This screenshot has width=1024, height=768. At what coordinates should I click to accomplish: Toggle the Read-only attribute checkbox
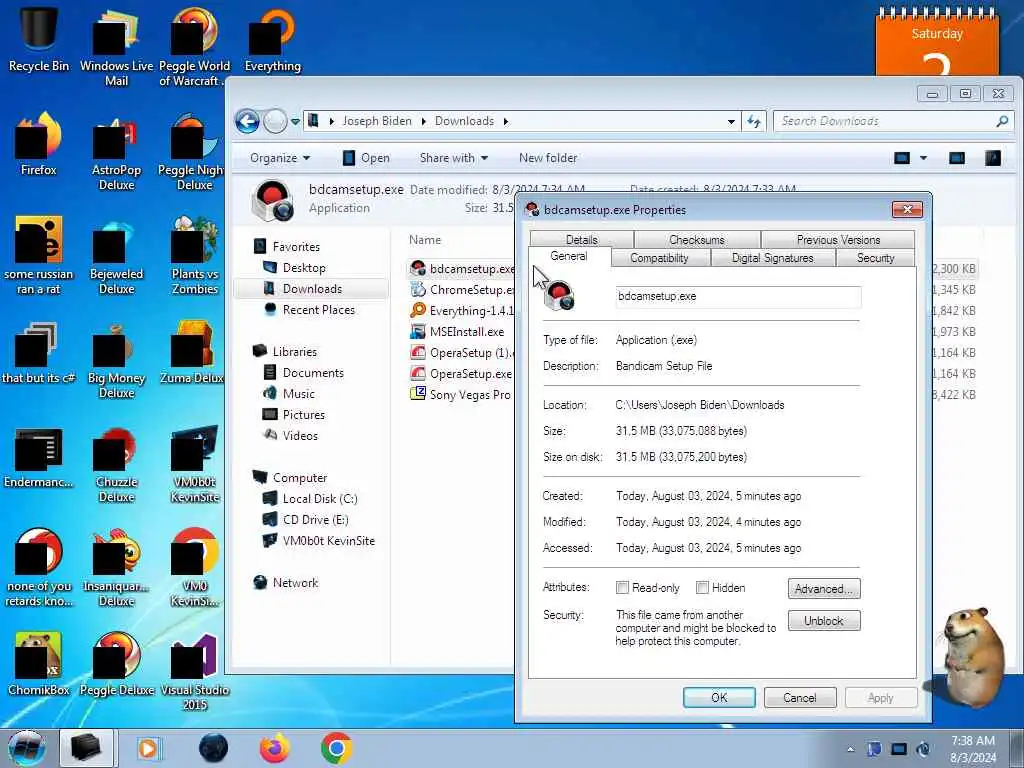tap(622, 588)
